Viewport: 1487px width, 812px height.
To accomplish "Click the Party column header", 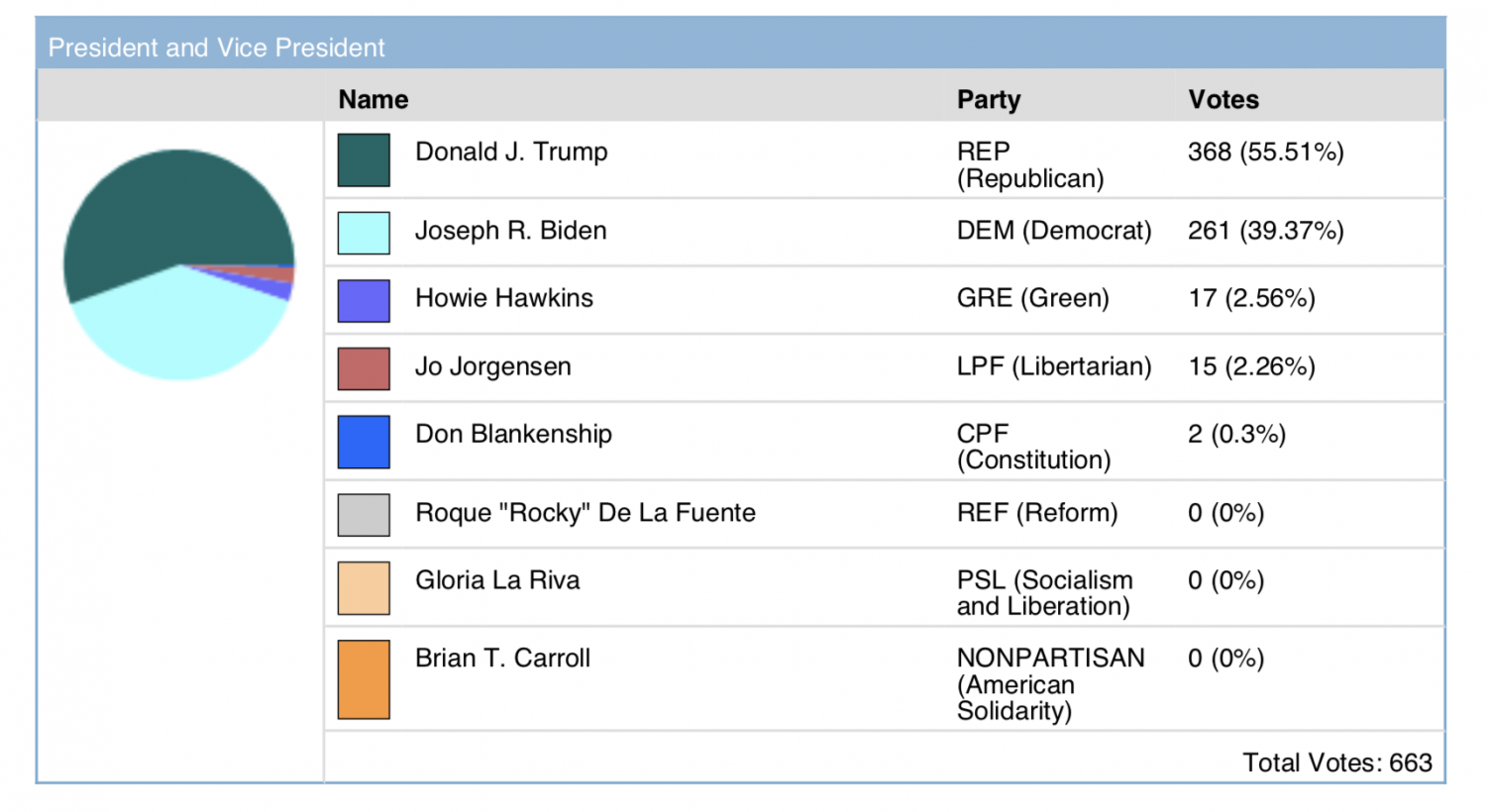I will [x=989, y=99].
